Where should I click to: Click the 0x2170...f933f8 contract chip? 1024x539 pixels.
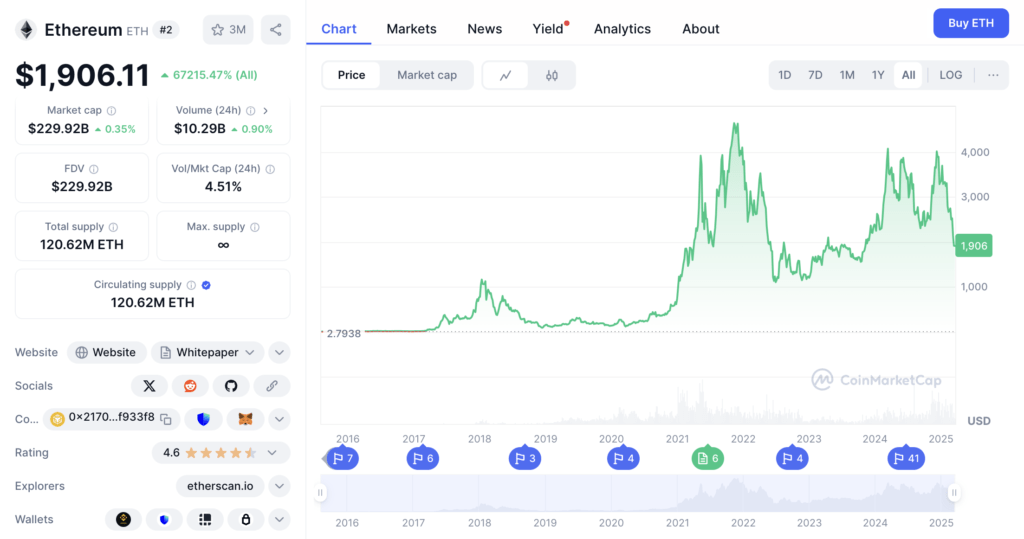[112, 419]
